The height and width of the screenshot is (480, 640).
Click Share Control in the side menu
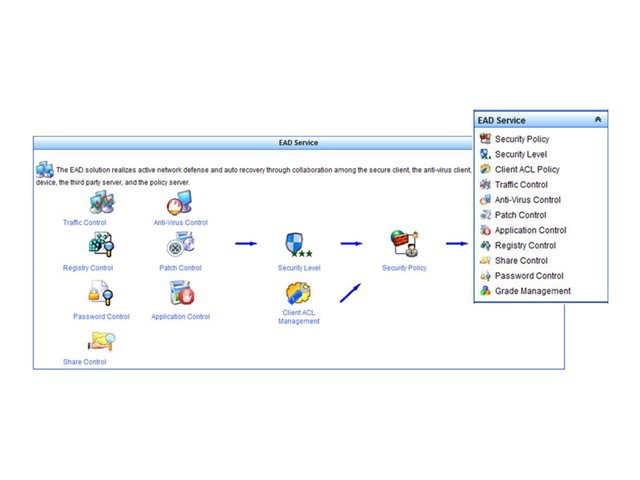point(519,261)
